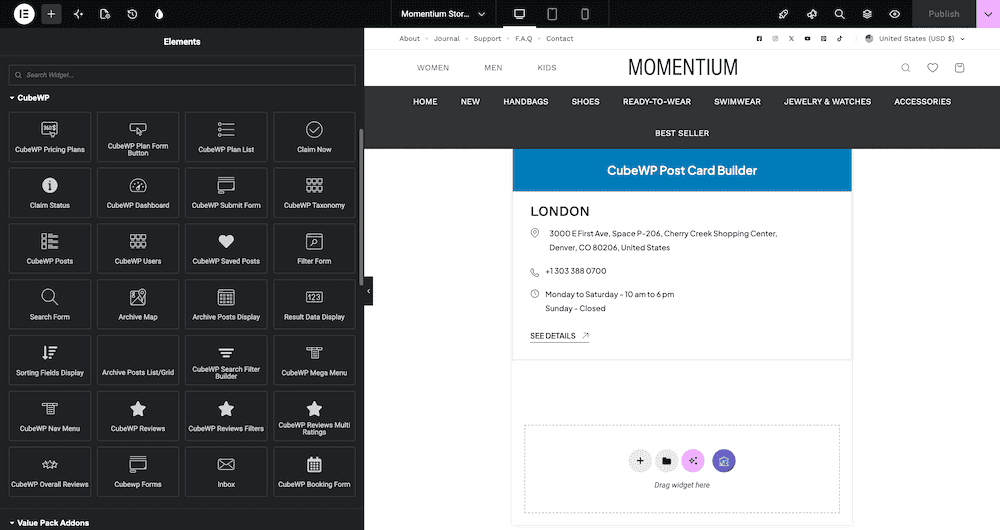Select CubeWP Pricing Plans widget
The image size is (1000, 530).
[50, 137]
